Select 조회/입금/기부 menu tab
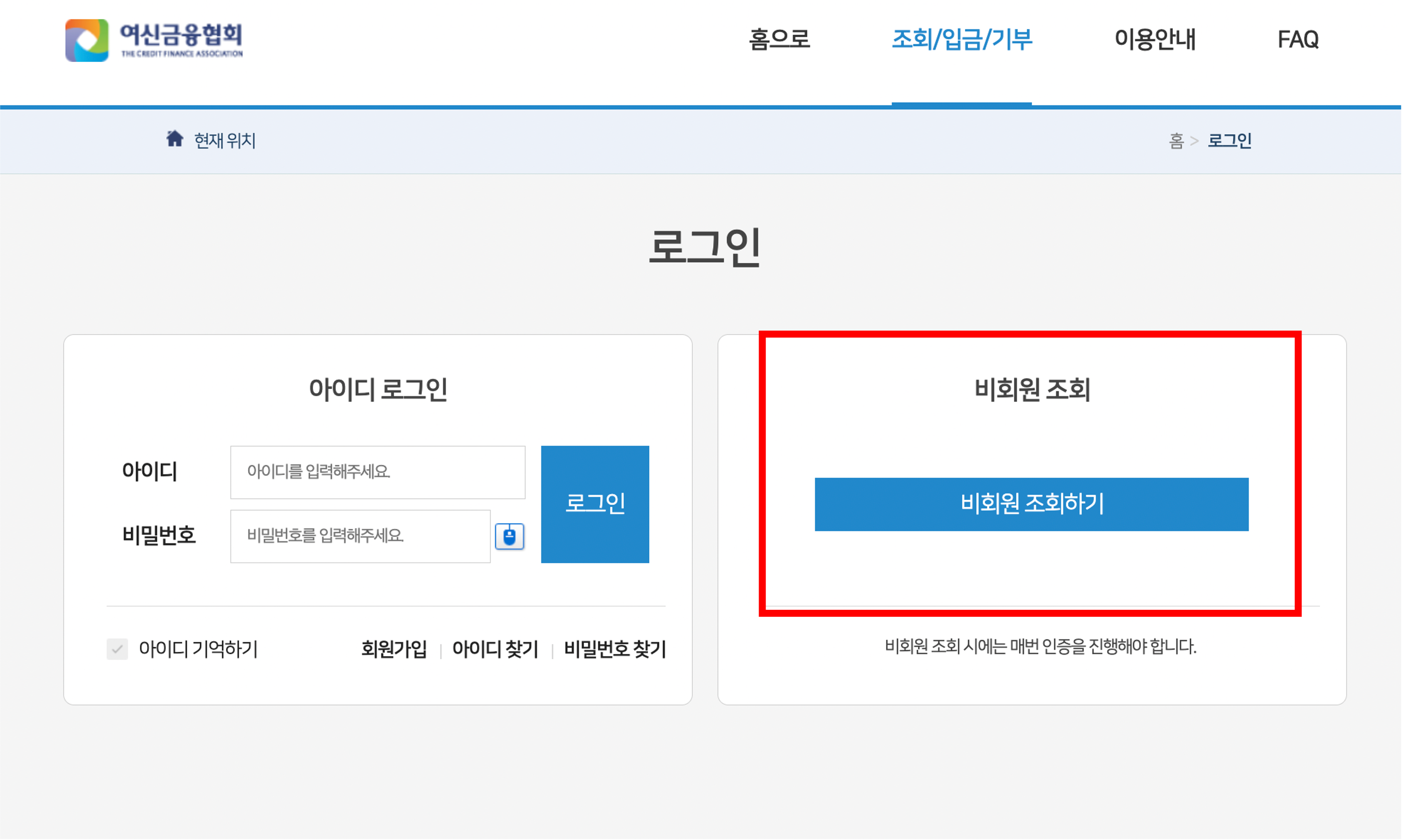Image resolution: width=1403 pixels, height=840 pixels. coord(961,39)
